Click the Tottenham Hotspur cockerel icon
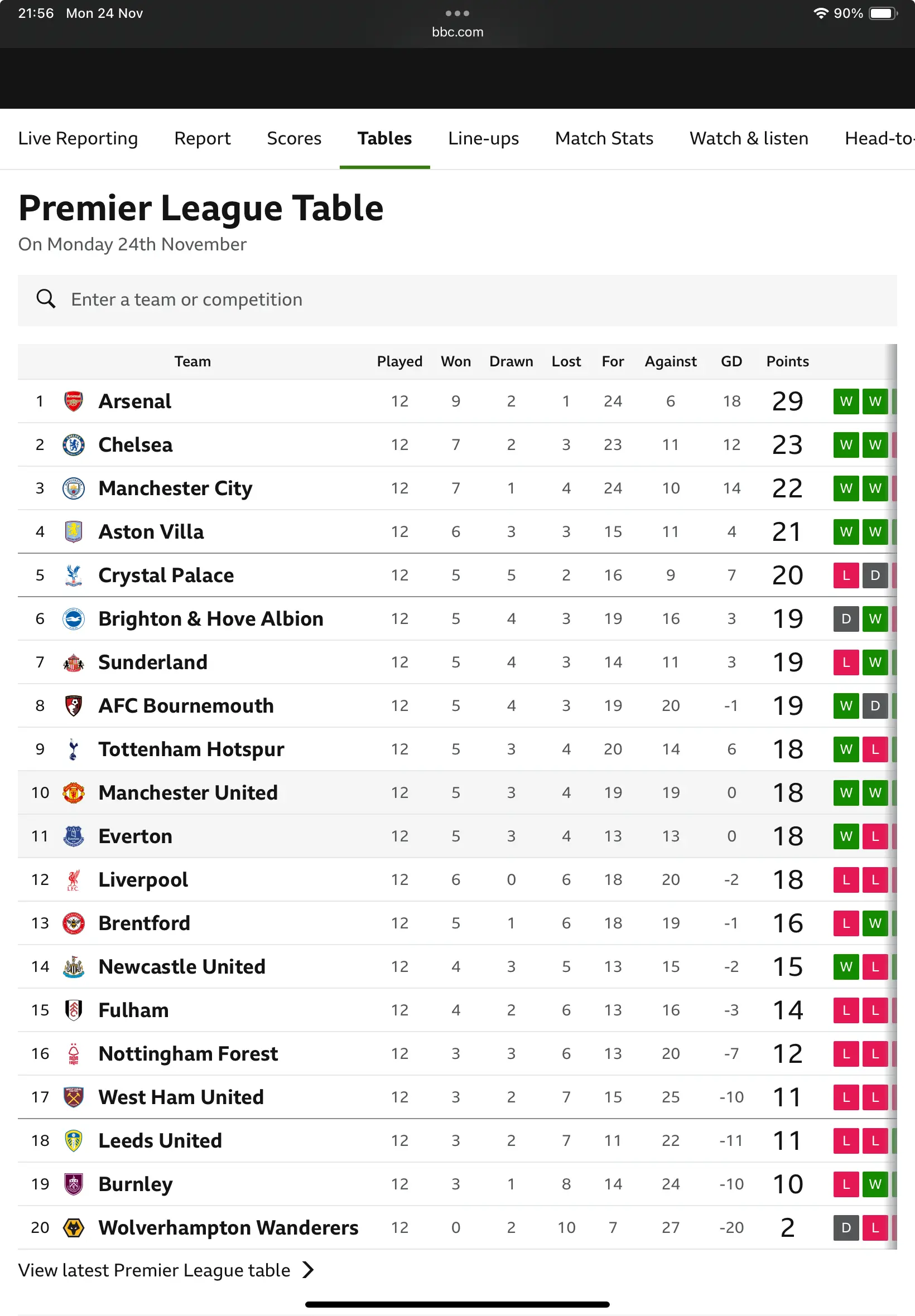The image size is (915, 1316). point(74,749)
